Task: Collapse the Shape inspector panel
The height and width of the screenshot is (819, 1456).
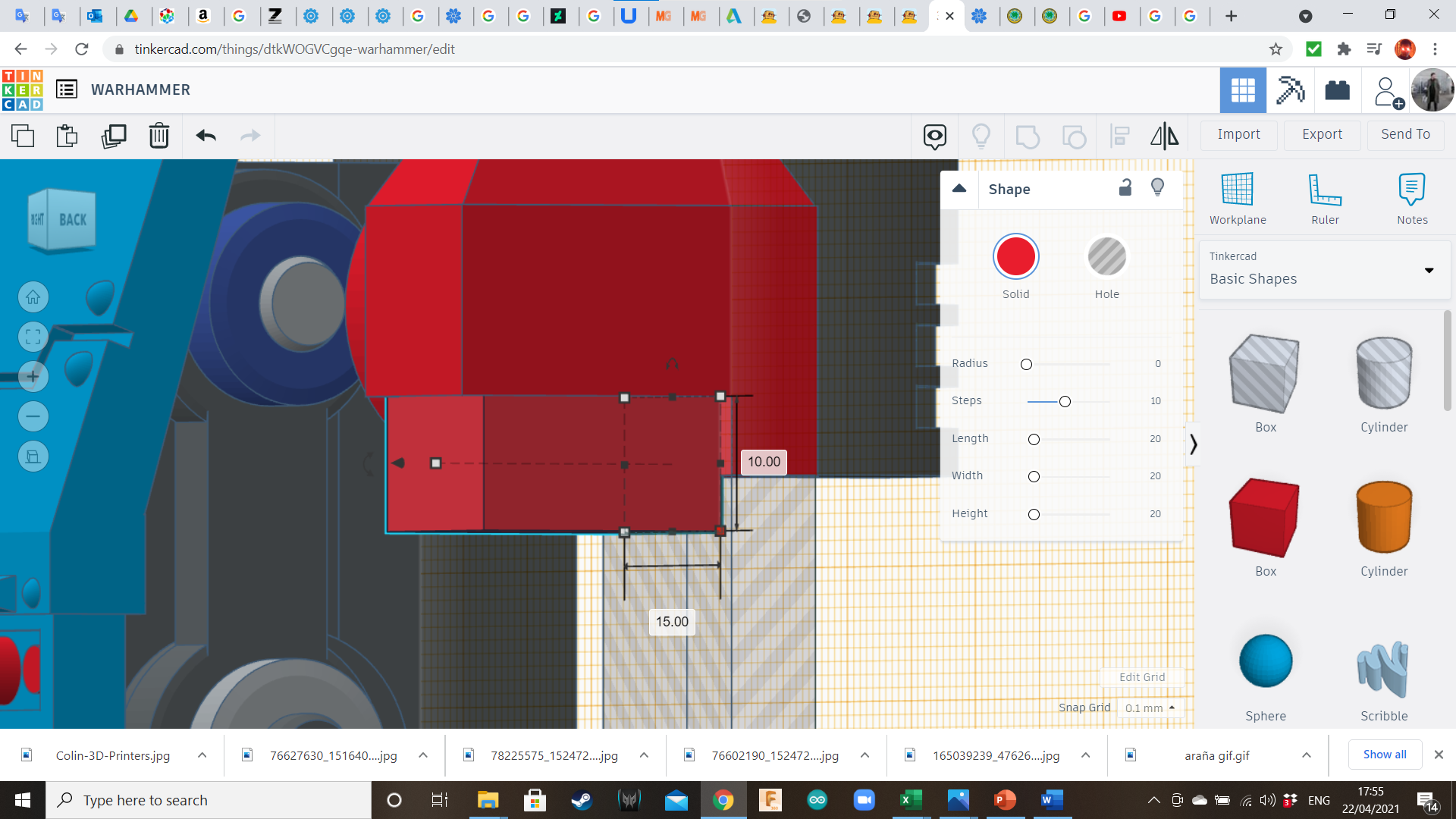Action: (959, 189)
